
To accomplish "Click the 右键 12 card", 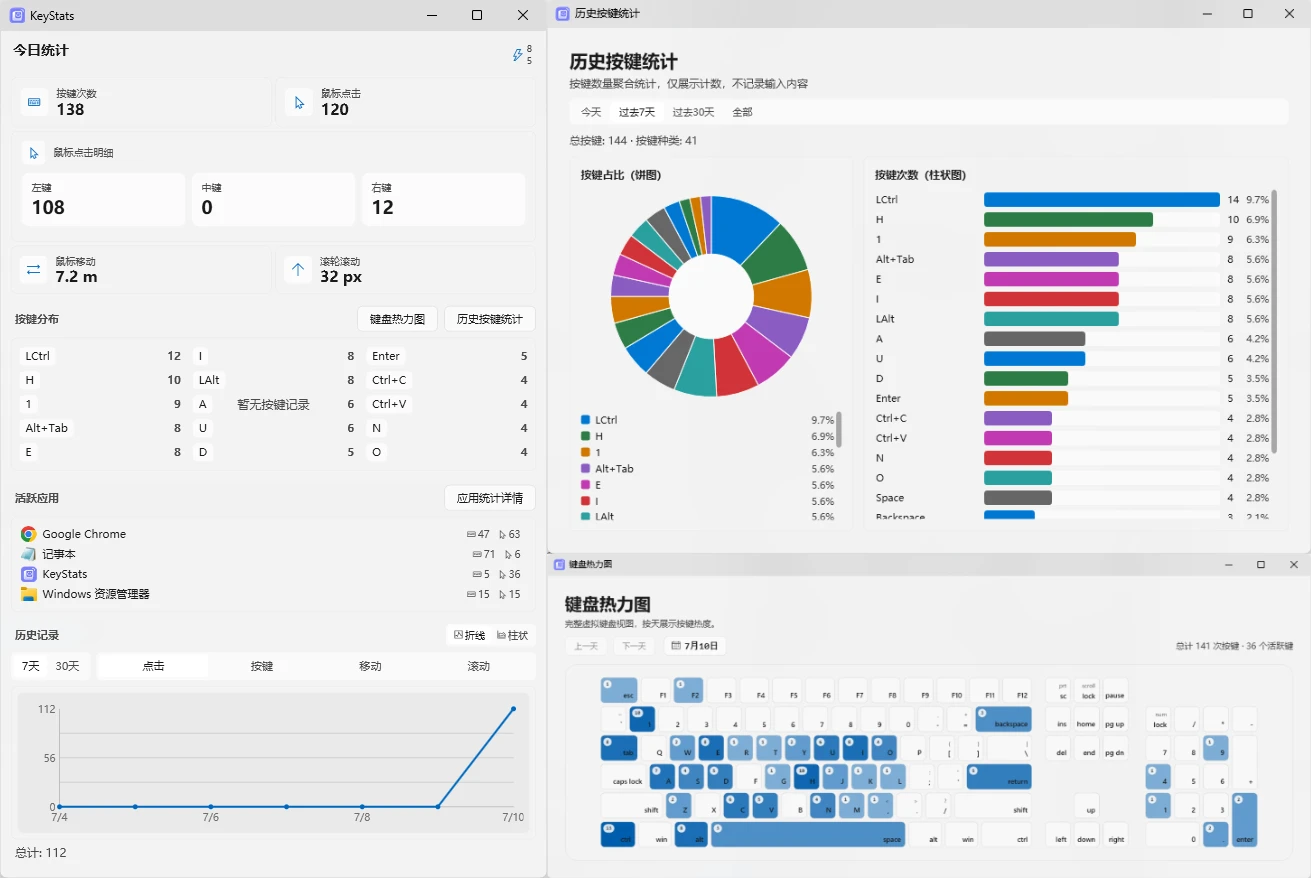I will coord(443,199).
